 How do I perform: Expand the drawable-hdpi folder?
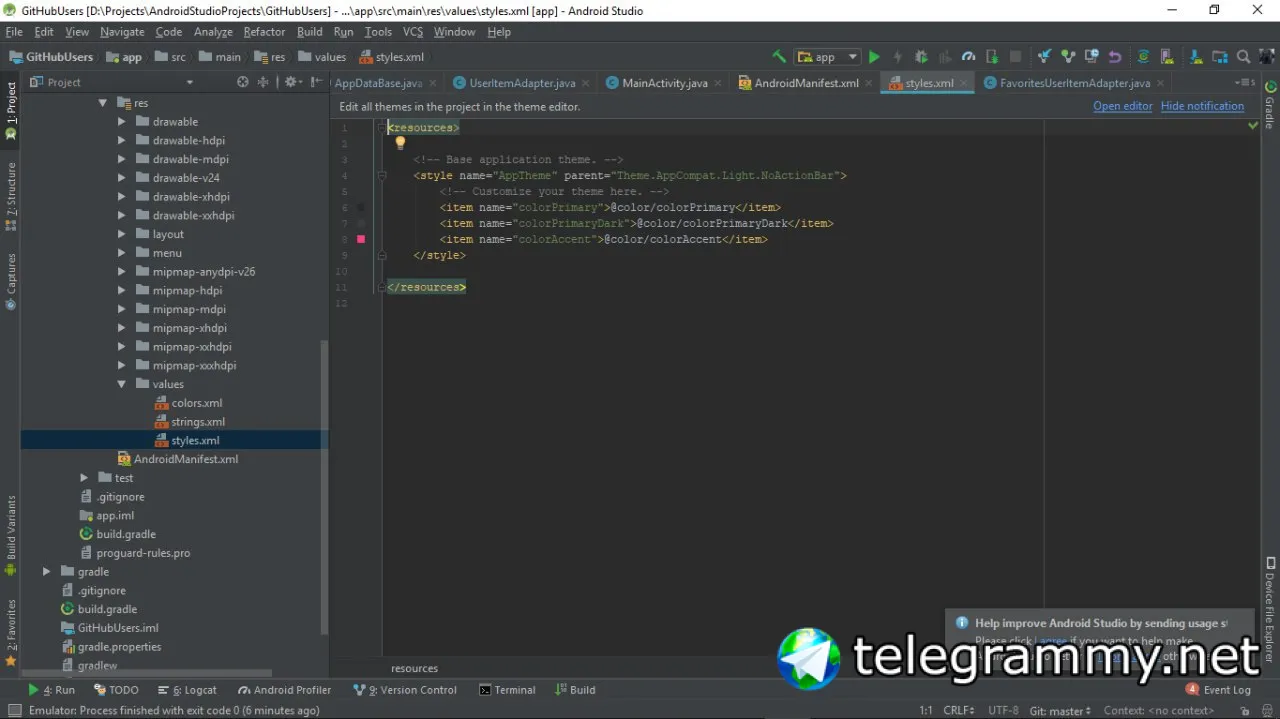[x=121, y=141]
